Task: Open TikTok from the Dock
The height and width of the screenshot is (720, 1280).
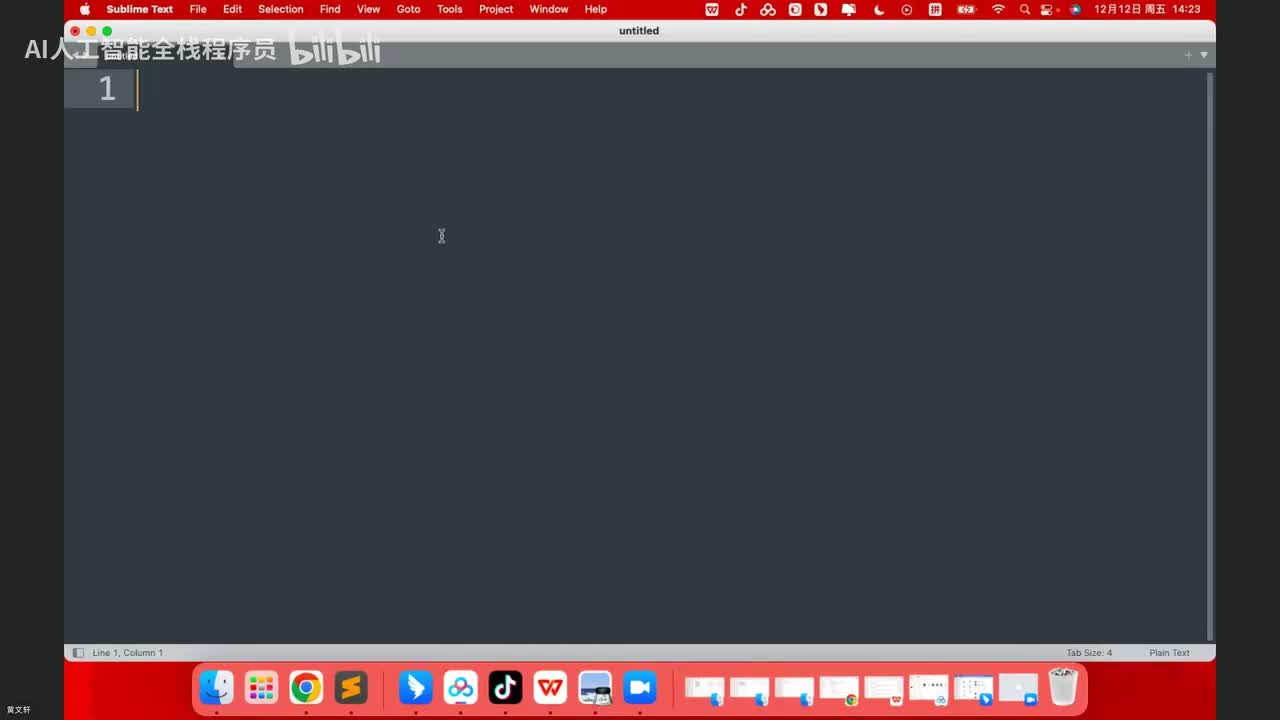Action: pos(505,688)
